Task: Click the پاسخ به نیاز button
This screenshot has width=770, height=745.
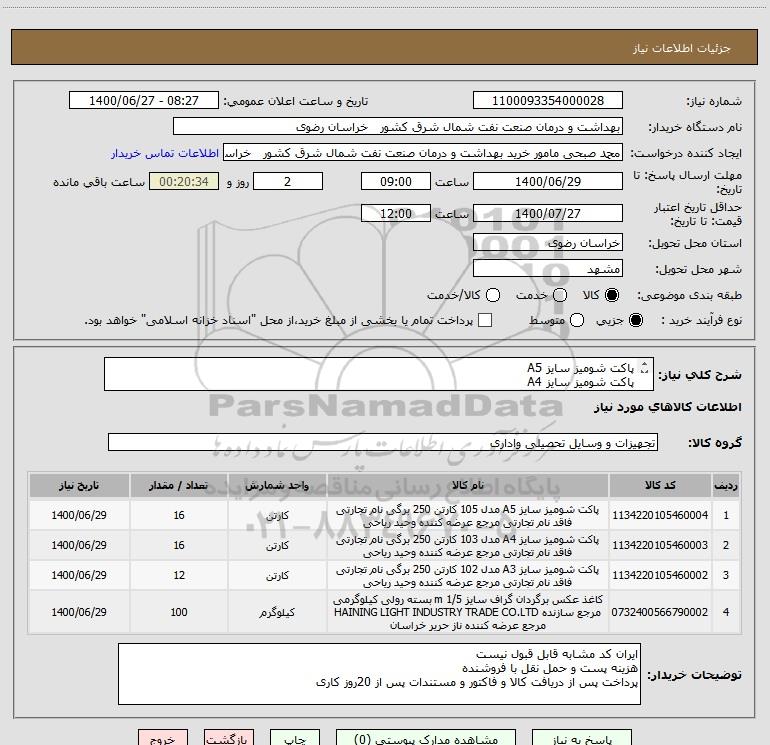Action: pos(582,739)
